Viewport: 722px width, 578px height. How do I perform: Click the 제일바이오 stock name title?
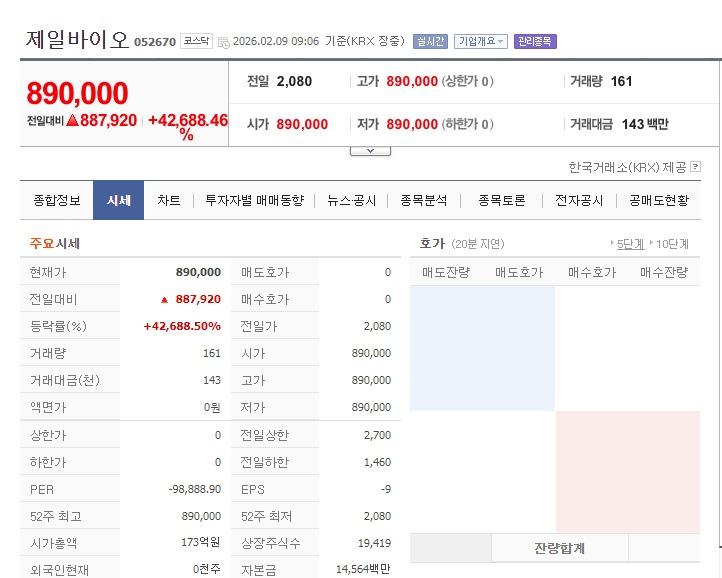pos(77,40)
